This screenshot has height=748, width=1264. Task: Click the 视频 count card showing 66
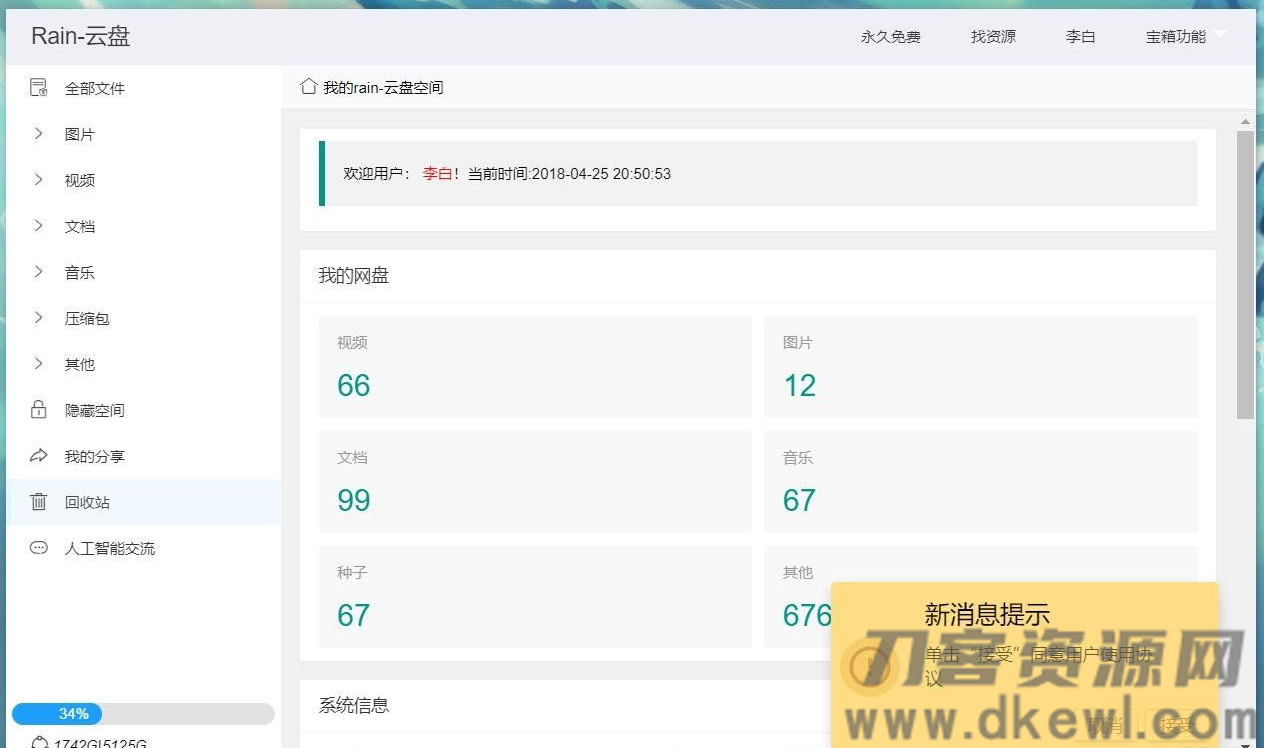click(535, 367)
